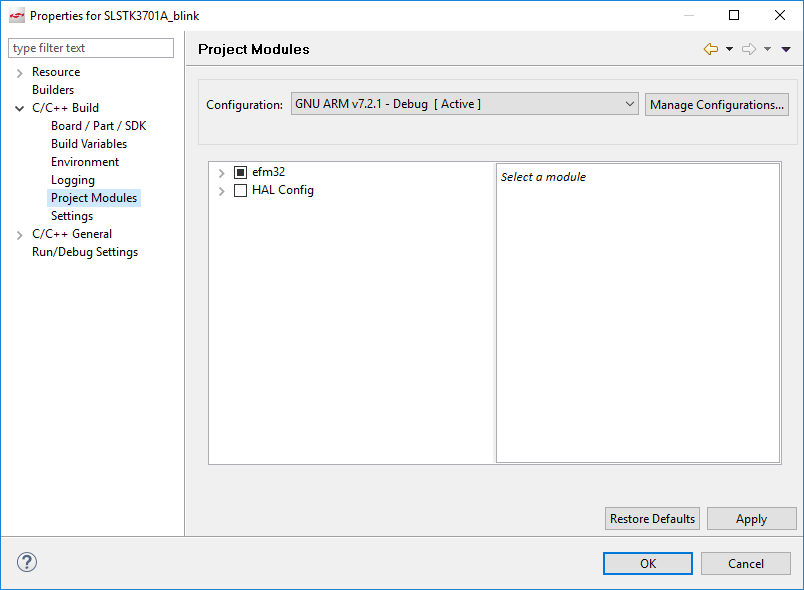
Task: Click Manage Configurations button
Action: (x=716, y=103)
